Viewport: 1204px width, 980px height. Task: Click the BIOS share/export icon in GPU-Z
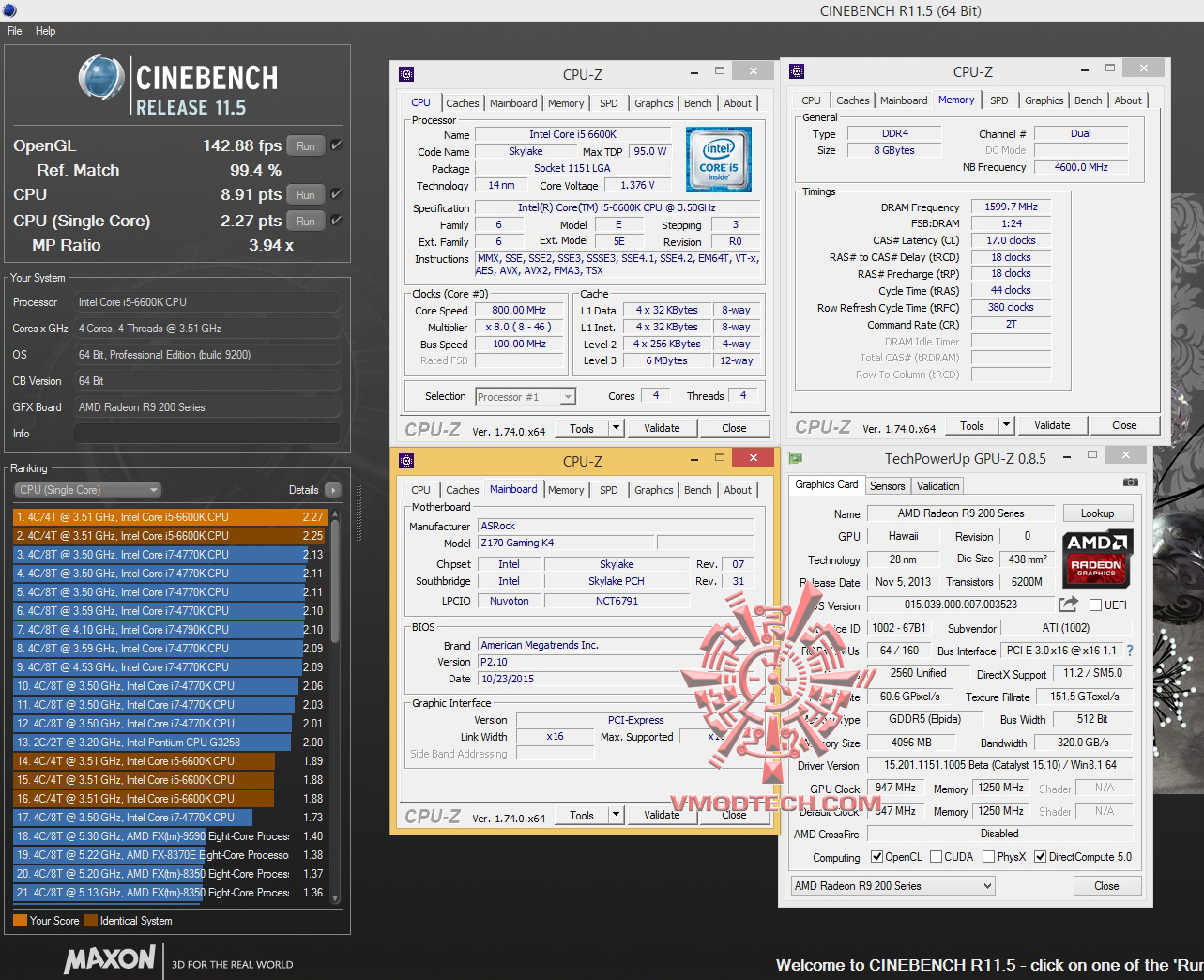[1068, 605]
